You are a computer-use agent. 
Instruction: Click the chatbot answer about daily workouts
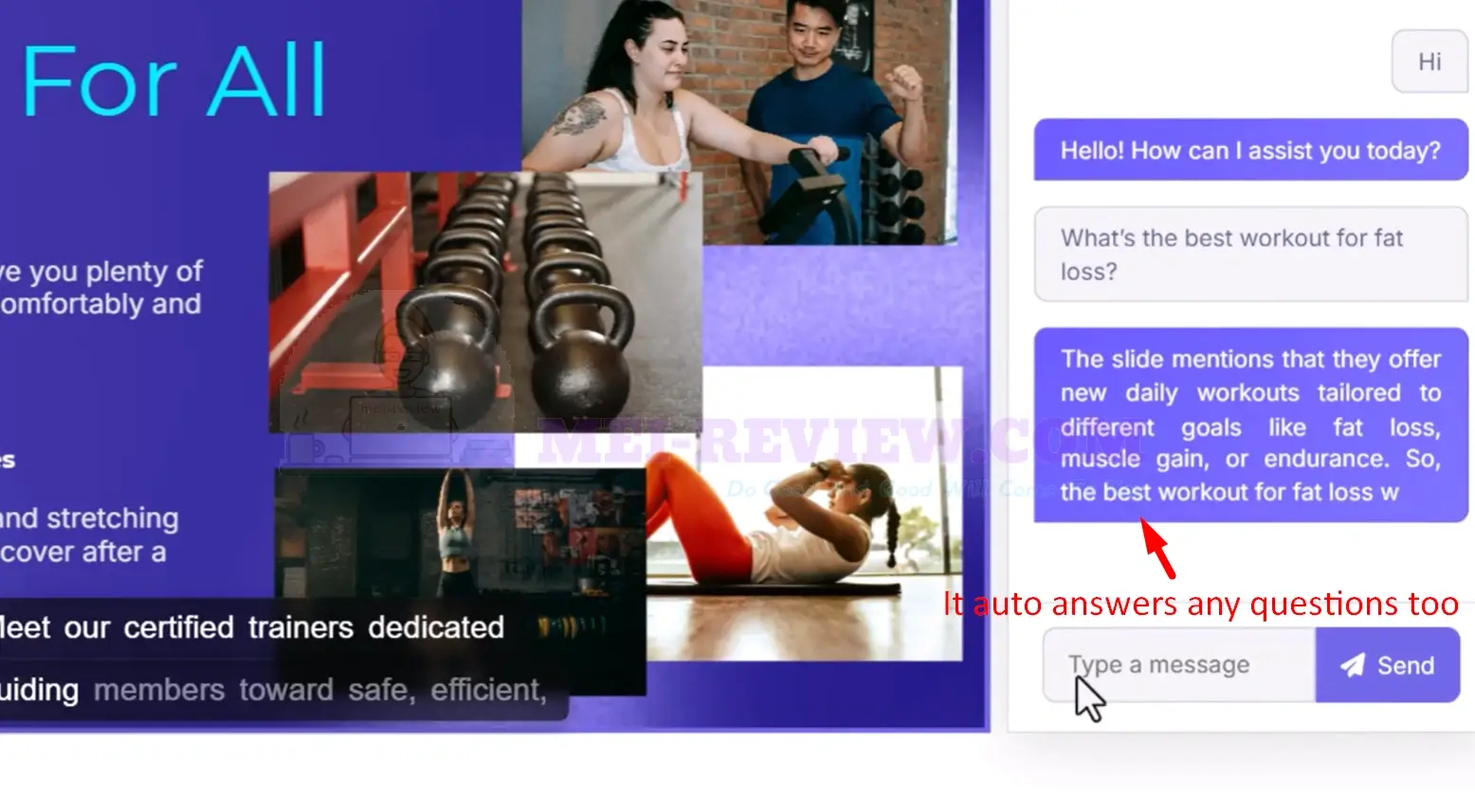(x=1250, y=424)
